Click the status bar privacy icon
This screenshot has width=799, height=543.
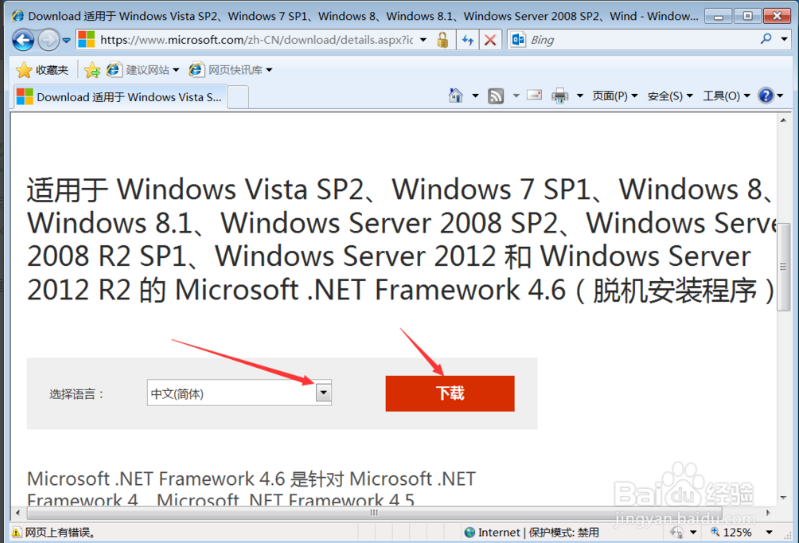point(677,532)
